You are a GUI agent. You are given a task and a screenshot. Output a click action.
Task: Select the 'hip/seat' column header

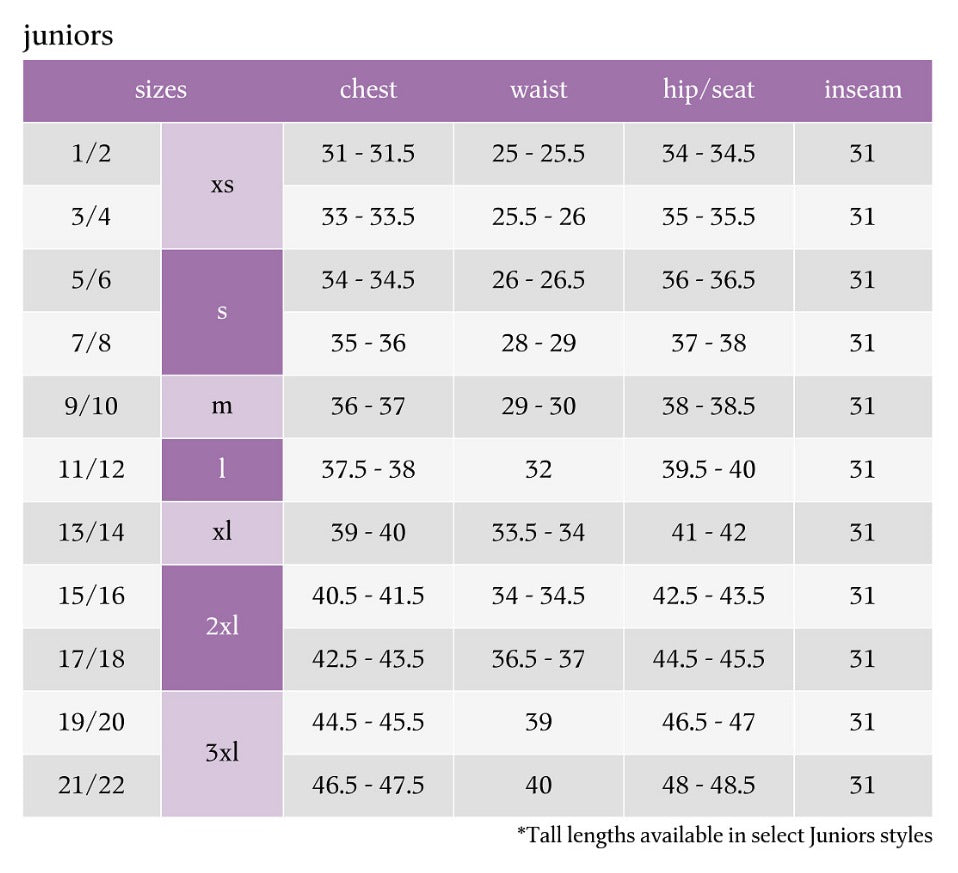pos(709,90)
